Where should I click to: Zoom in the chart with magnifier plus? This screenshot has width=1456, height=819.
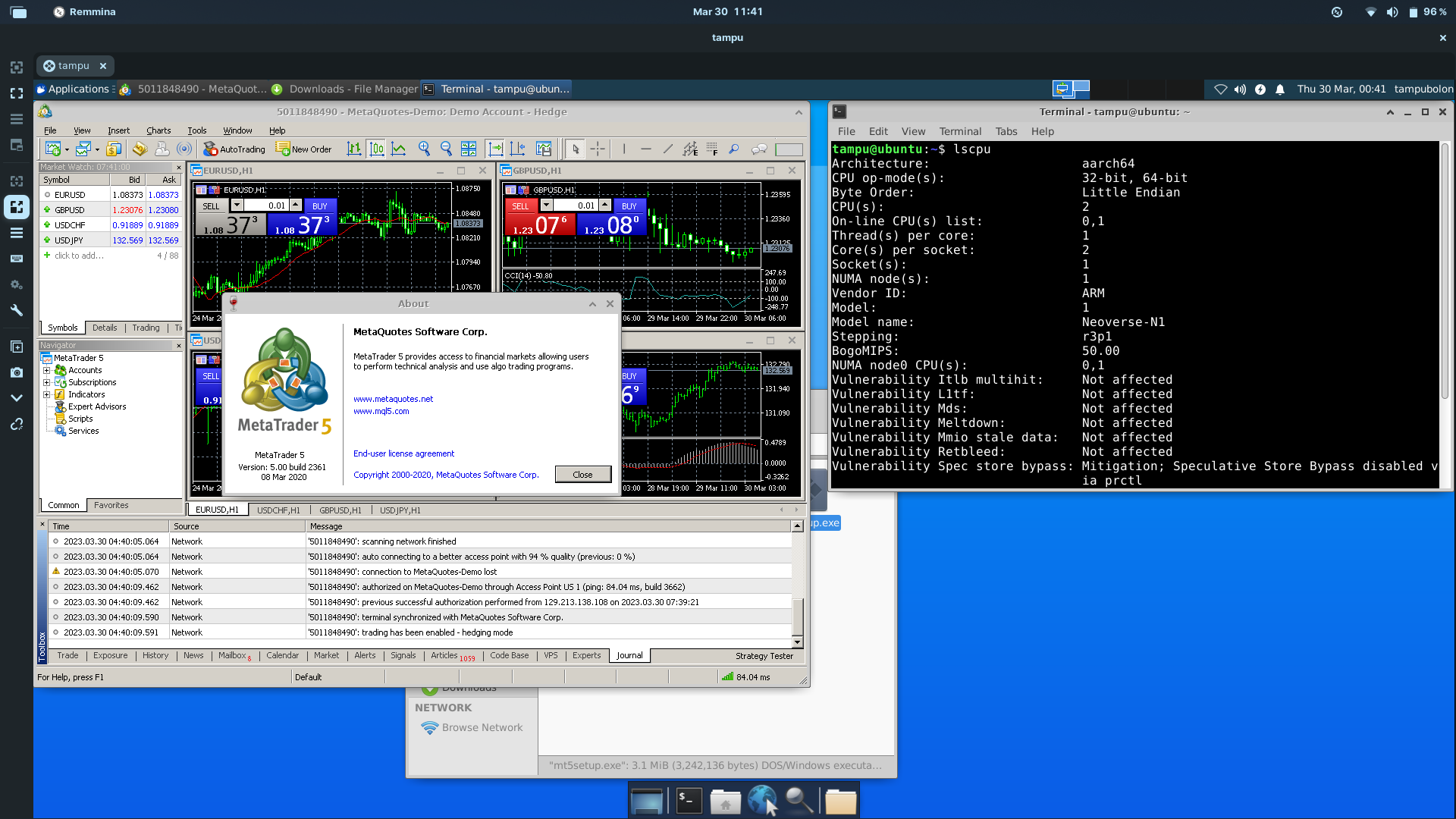tap(424, 149)
